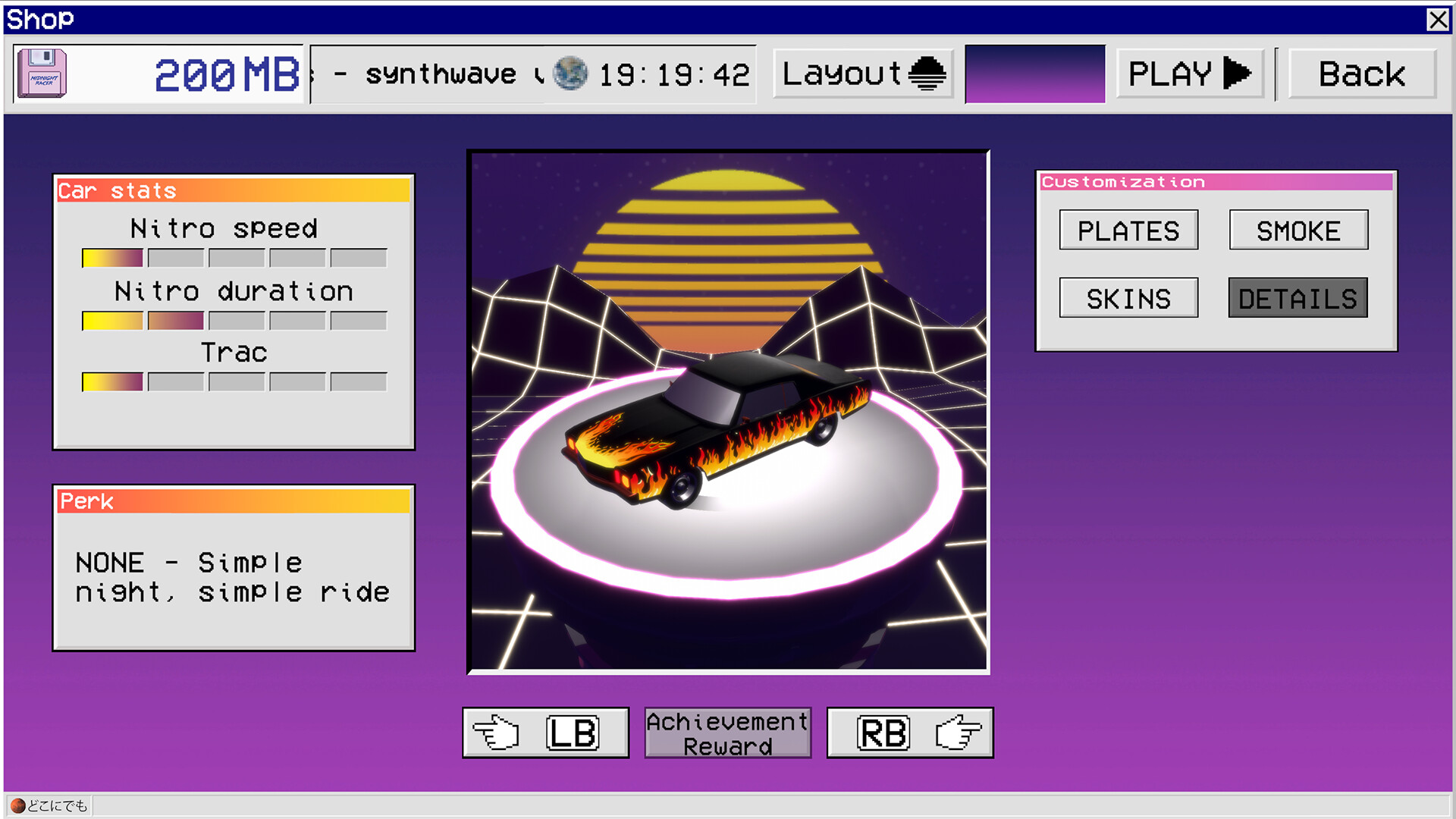
Task: Click the Back button
Action: click(1362, 74)
